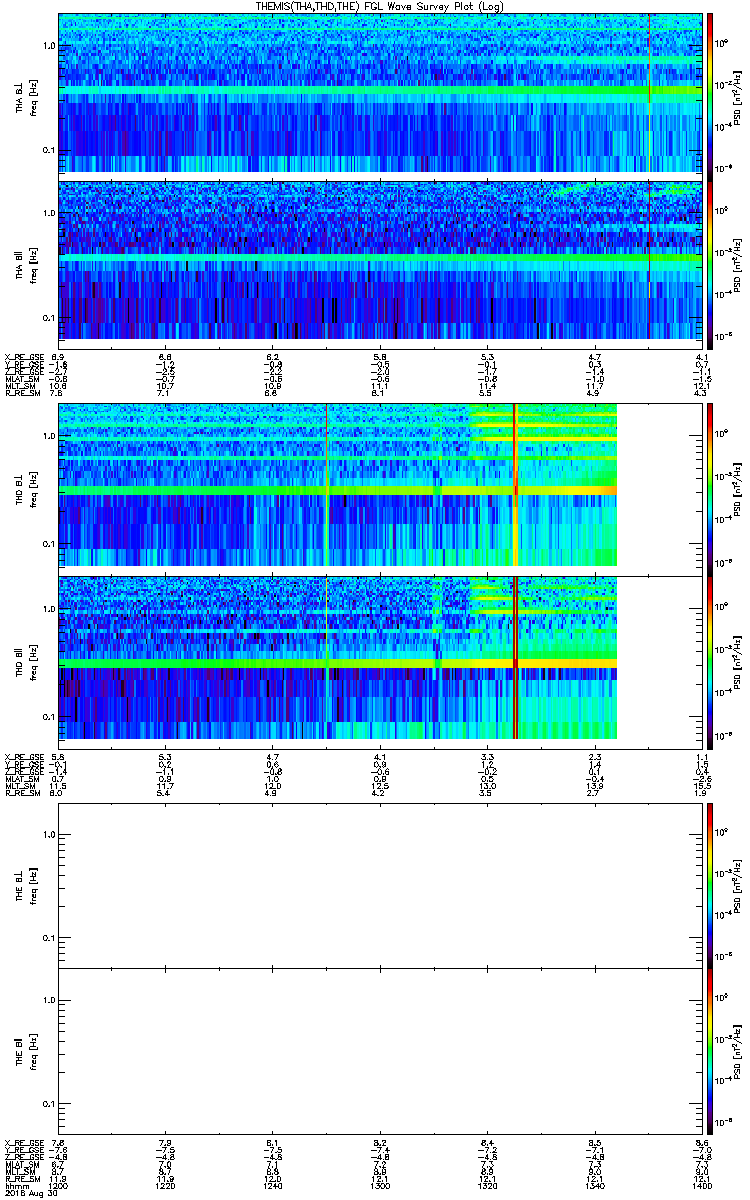Click the 1.0 frequency tick on THD B-parallel
Viewport: 750px width, 1200px height.
coord(48,610)
